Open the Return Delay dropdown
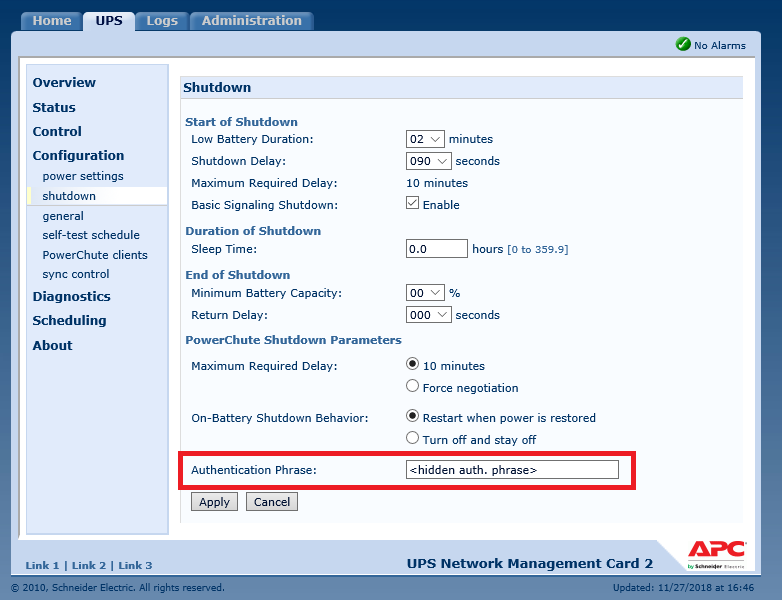 (x=428, y=315)
